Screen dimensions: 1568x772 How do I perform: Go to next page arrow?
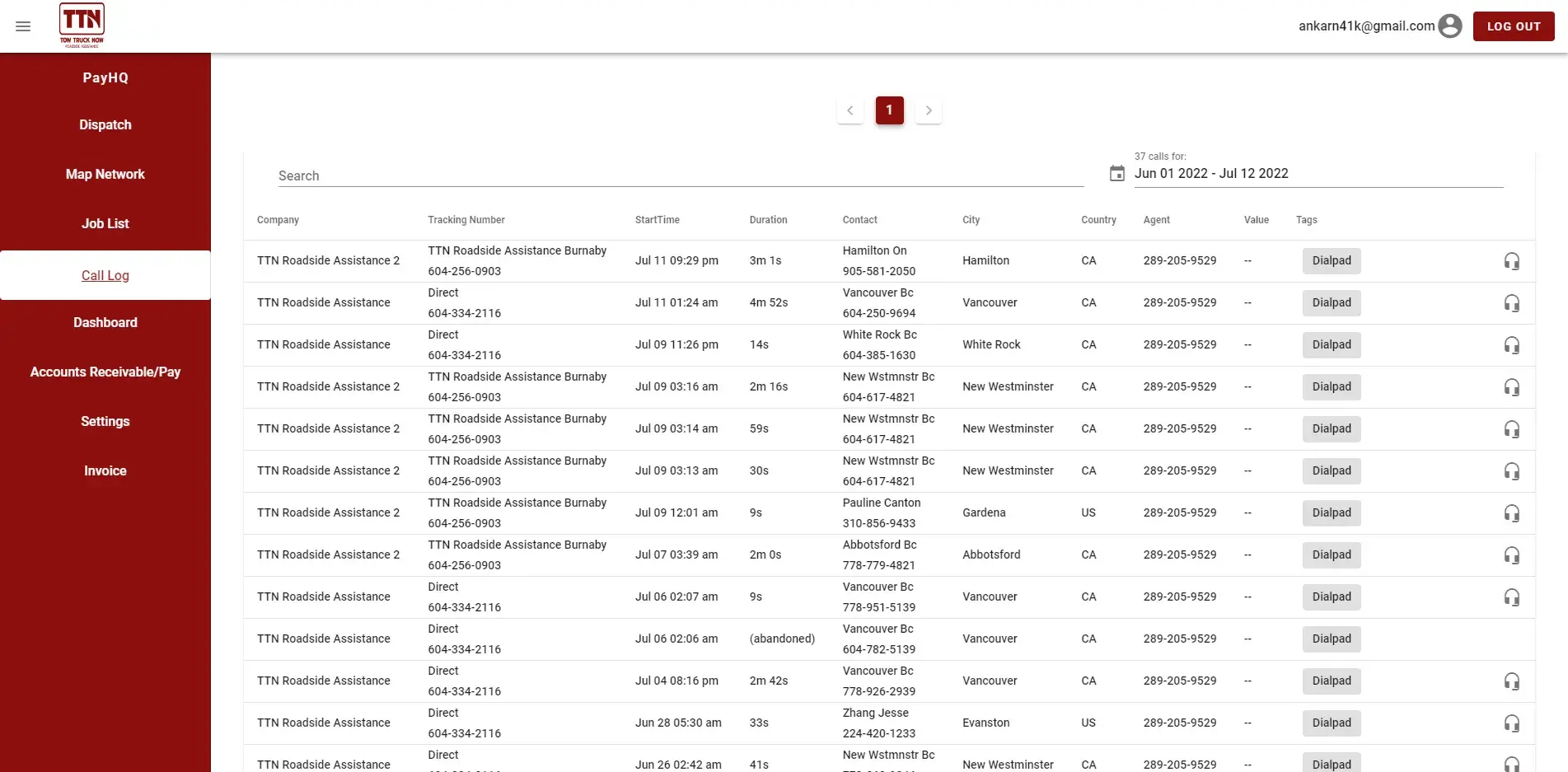928,110
